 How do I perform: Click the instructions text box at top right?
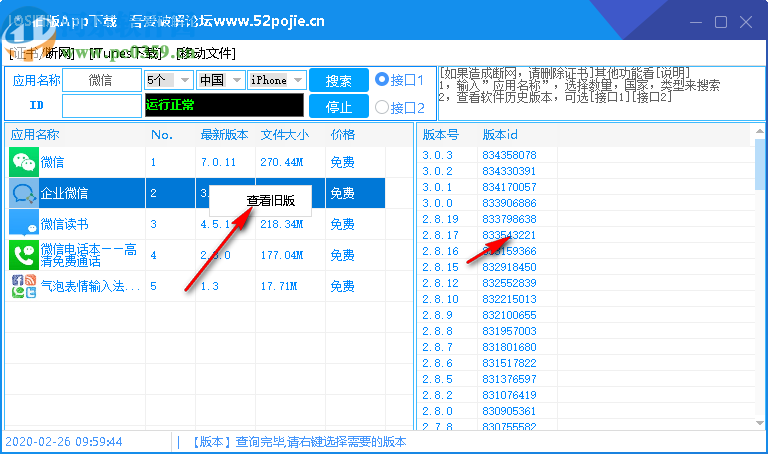point(601,93)
